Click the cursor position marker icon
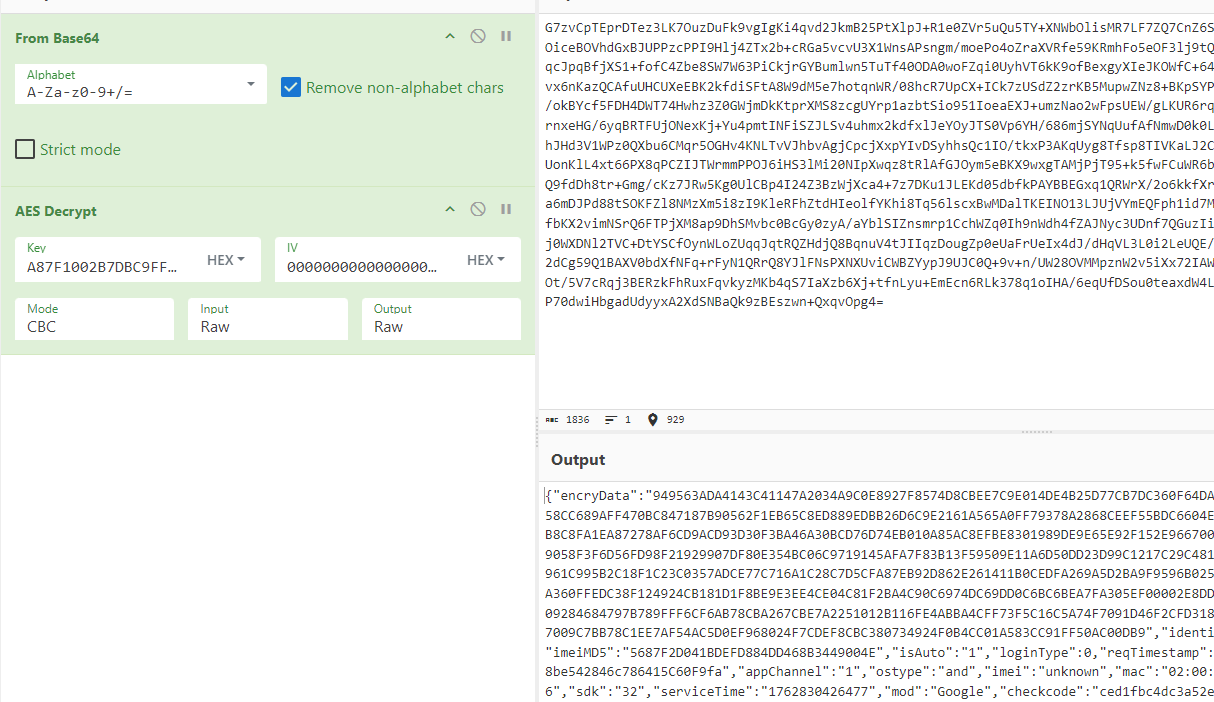 click(x=653, y=420)
